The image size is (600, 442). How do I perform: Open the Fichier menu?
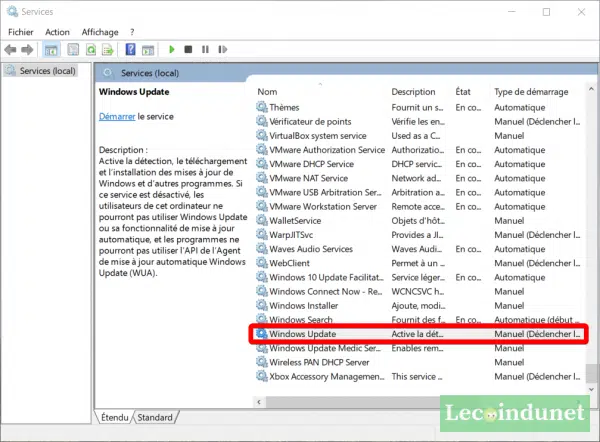pyautogui.click(x=21, y=32)
